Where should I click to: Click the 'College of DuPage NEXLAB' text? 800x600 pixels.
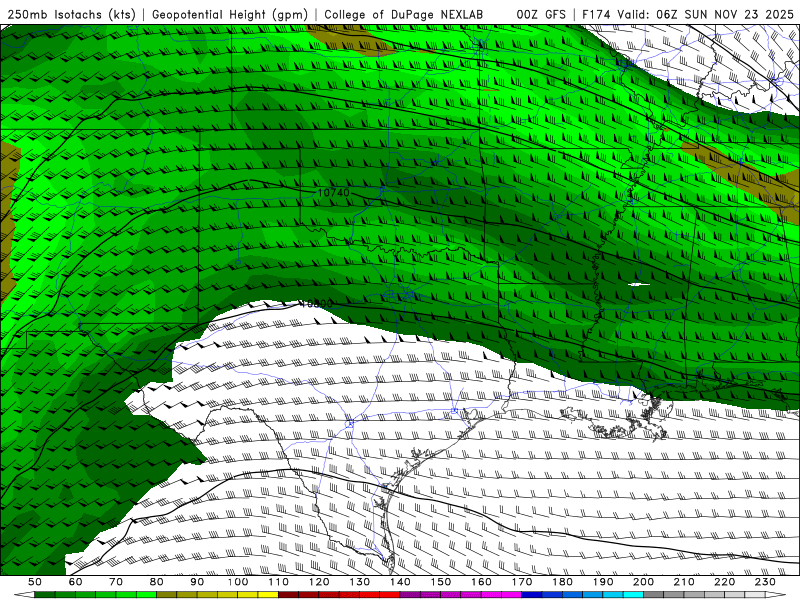pos(404,15)
